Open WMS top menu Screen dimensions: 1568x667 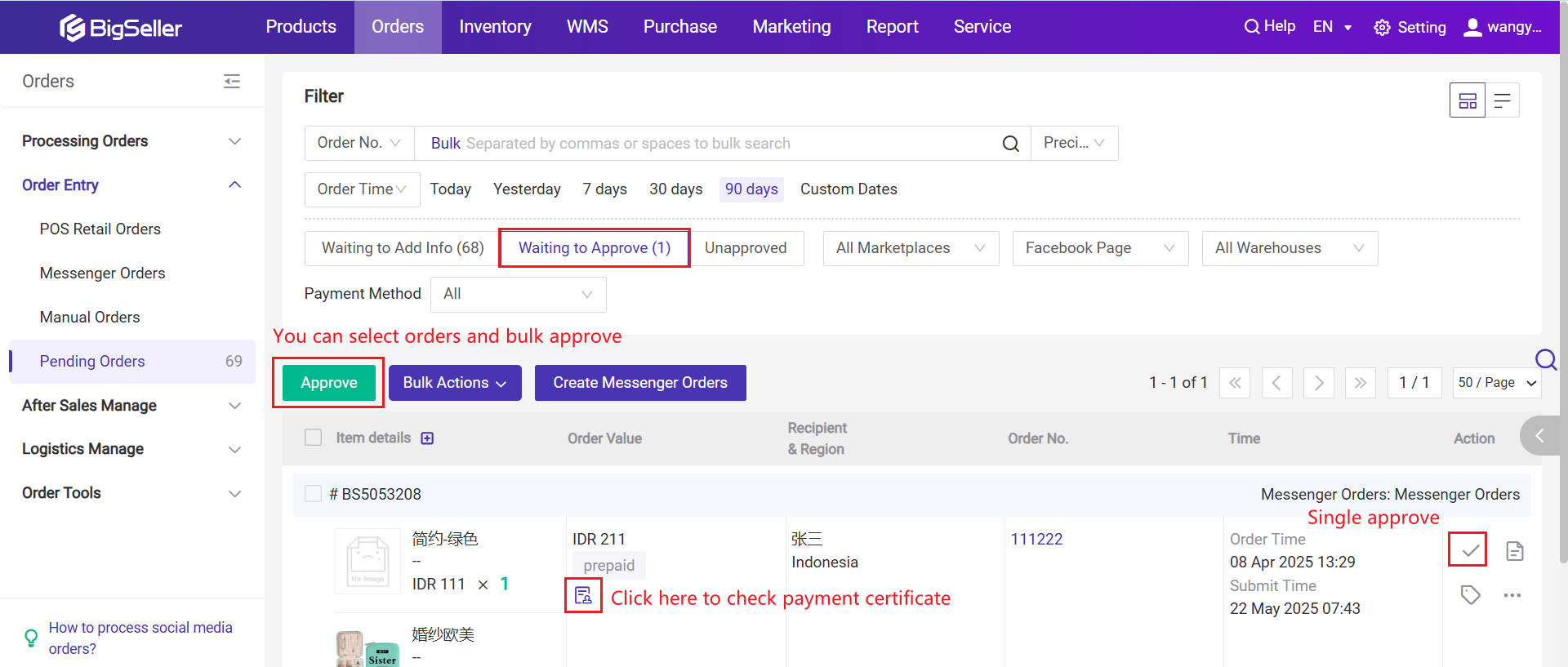(587, 27)
